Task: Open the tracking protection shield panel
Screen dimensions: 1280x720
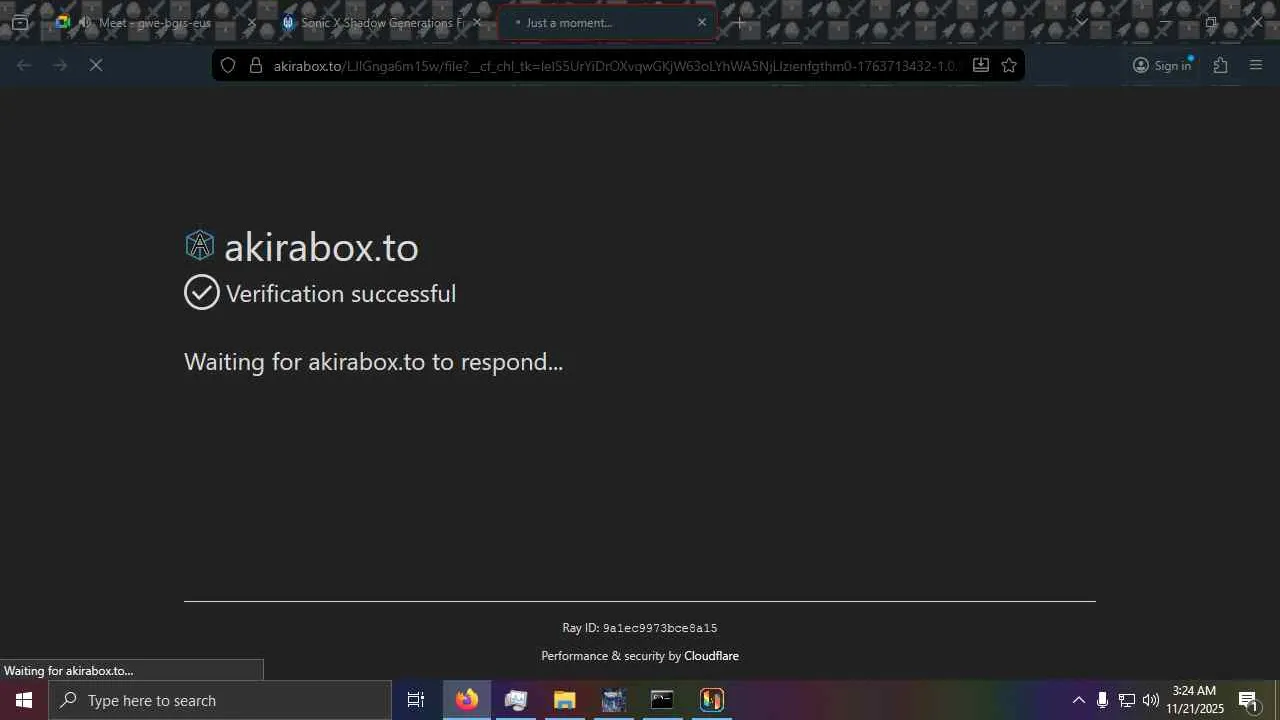Action: coord(228,65)
